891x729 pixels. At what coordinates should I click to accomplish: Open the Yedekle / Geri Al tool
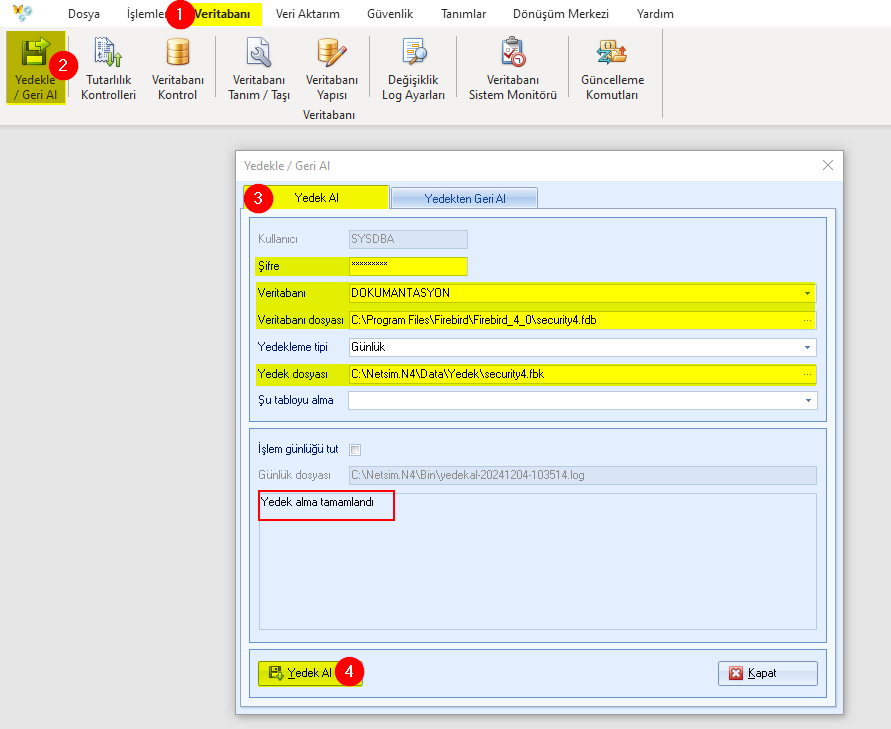(35, 68)
